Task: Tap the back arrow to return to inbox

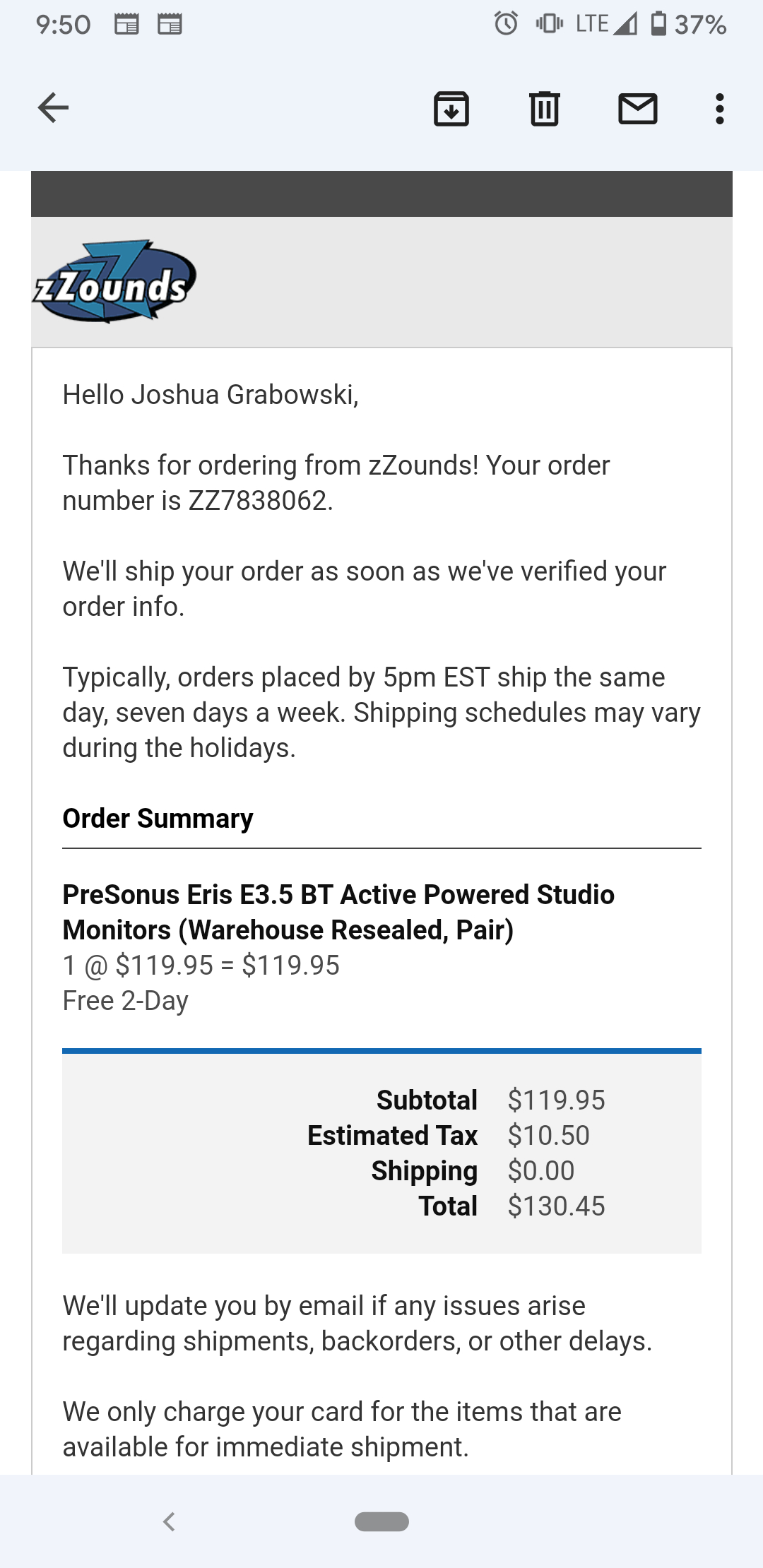Action: [54, 109]
